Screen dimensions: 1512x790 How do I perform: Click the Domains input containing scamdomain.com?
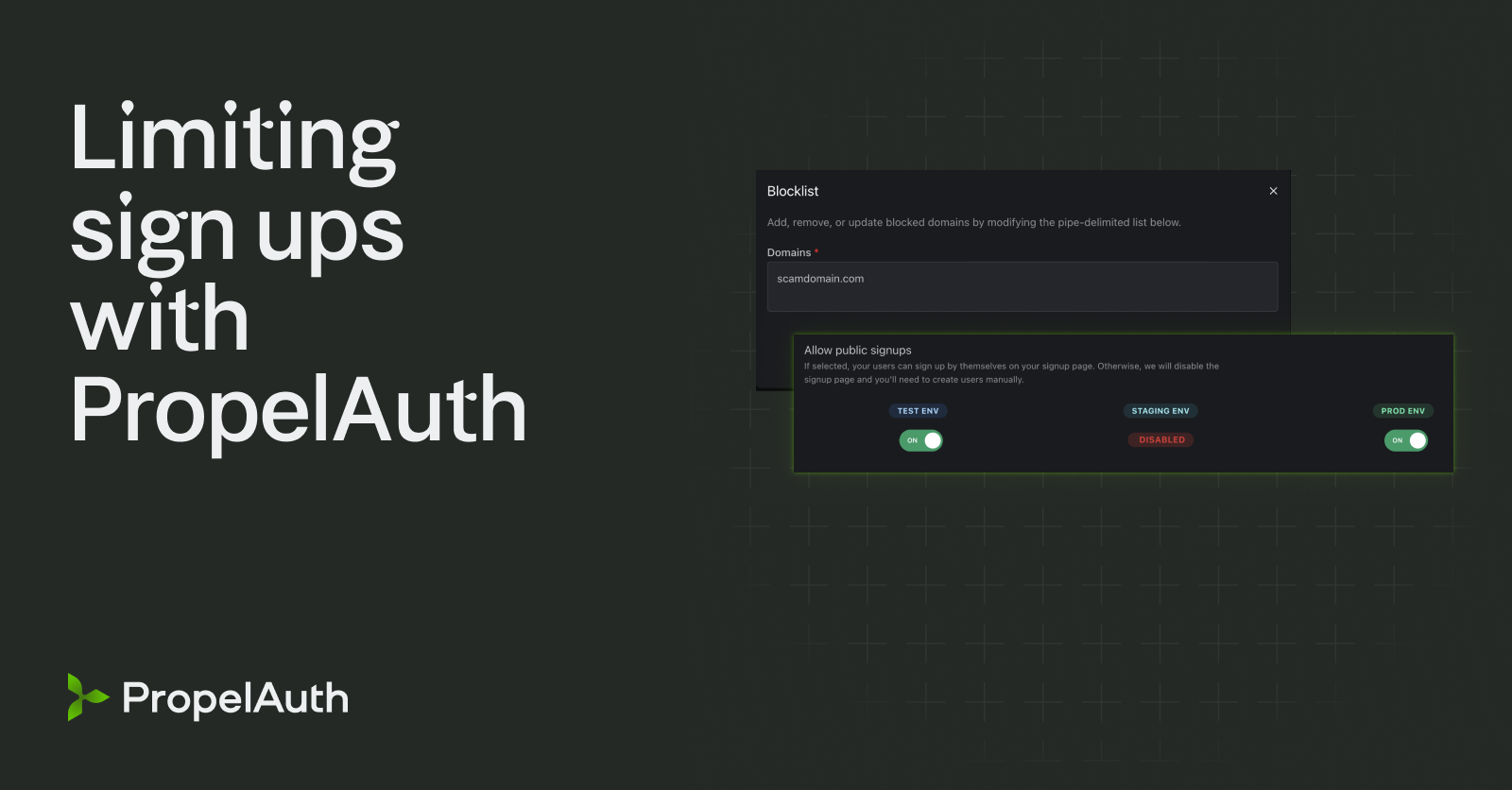(x=1022, y=286)
